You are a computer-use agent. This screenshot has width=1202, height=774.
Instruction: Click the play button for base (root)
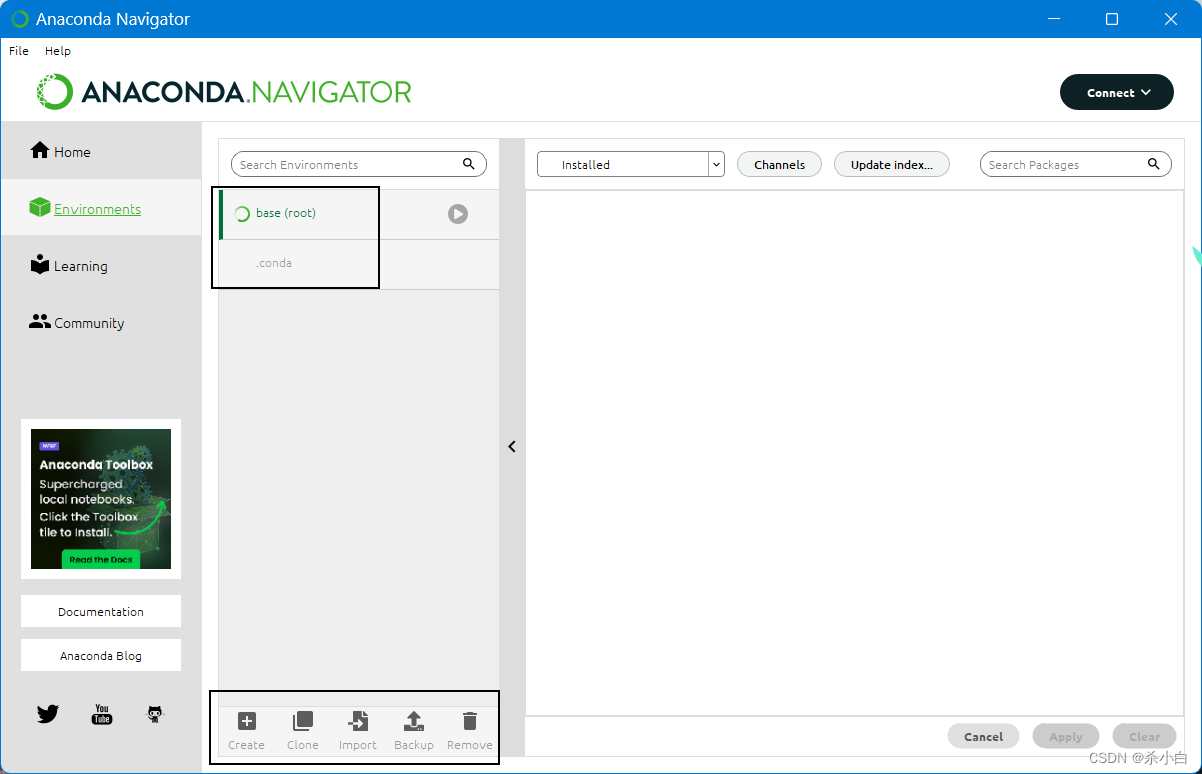(458, 214)
